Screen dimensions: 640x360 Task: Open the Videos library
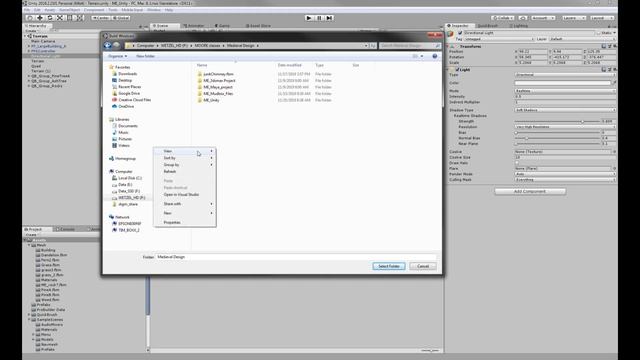124,145
